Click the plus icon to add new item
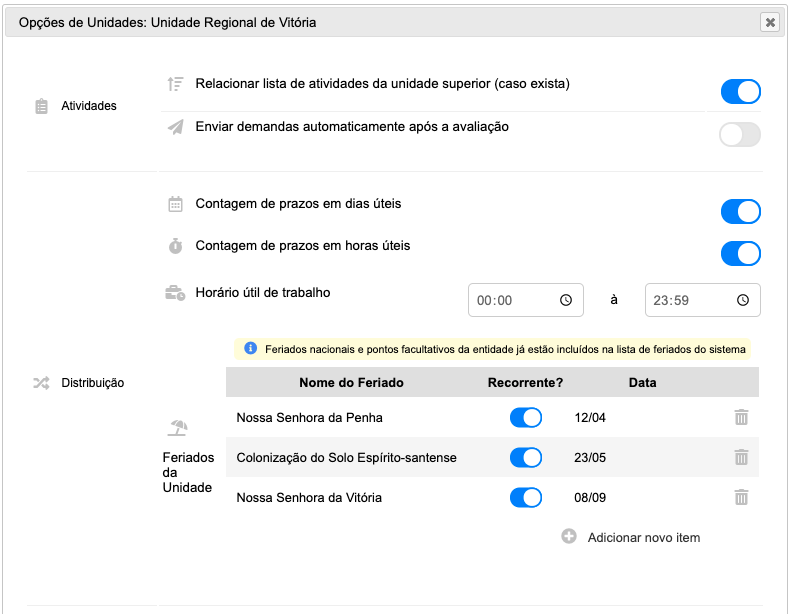Image resolution: width=793 pixels, height=614 pixels. tap(569, 536)
